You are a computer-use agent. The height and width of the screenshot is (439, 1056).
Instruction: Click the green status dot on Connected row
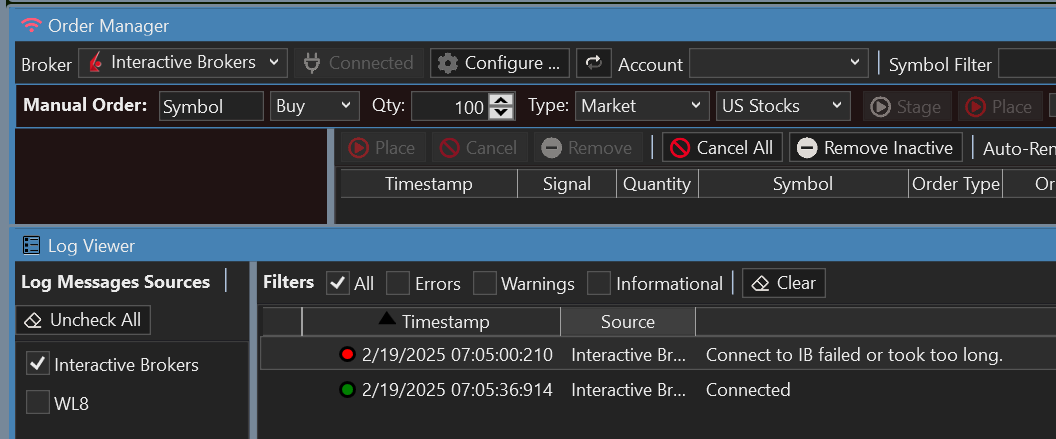[348, 390]
